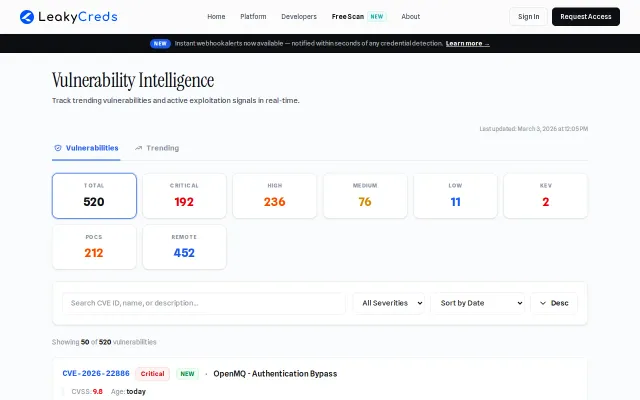Click the Showing 50 of 520 text

click(x=104, y=342)
